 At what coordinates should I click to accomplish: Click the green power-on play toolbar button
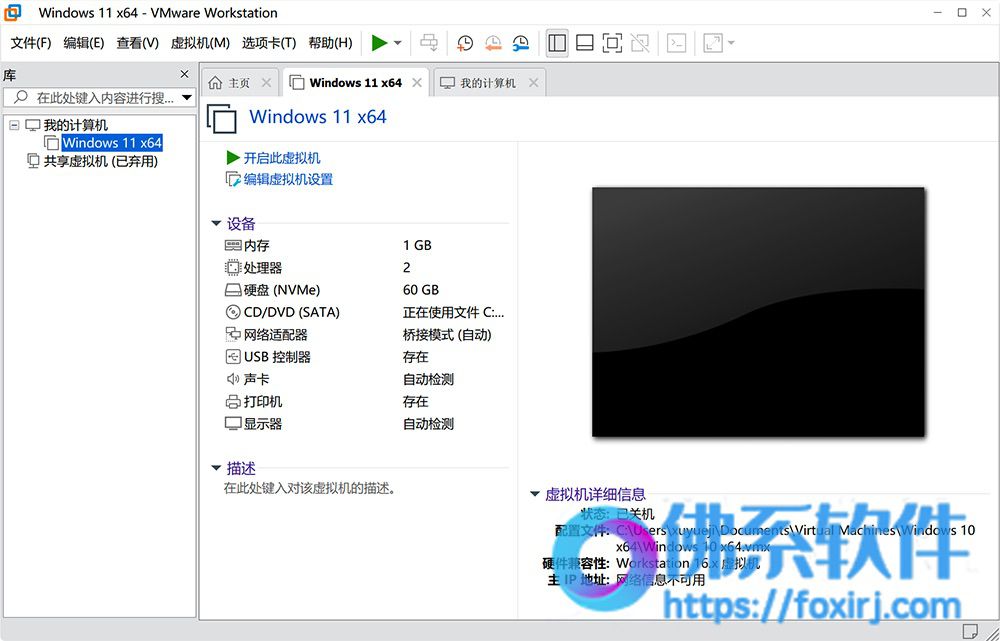pyautogui.click(x=379, y=43)
